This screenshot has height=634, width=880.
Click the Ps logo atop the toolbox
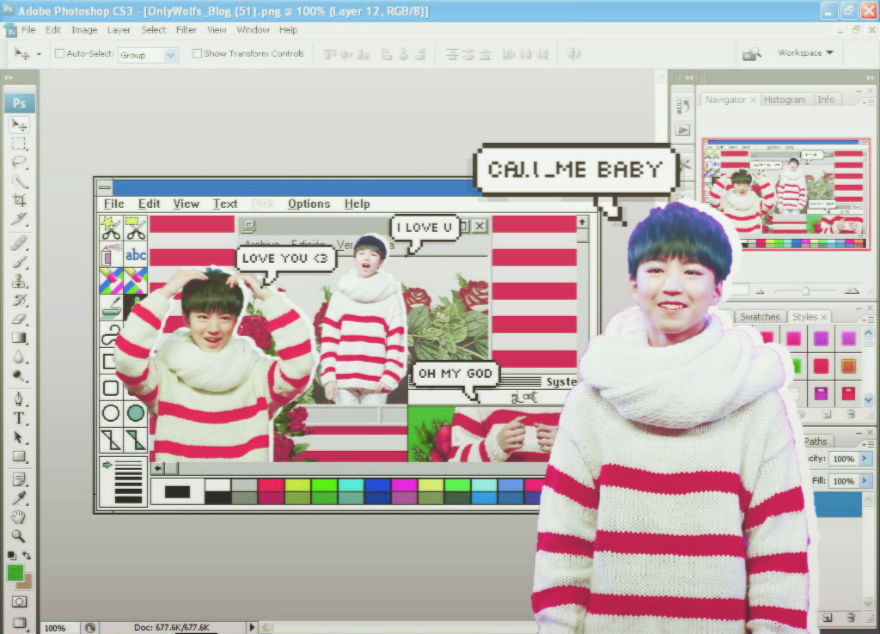[x=20, y=103]
